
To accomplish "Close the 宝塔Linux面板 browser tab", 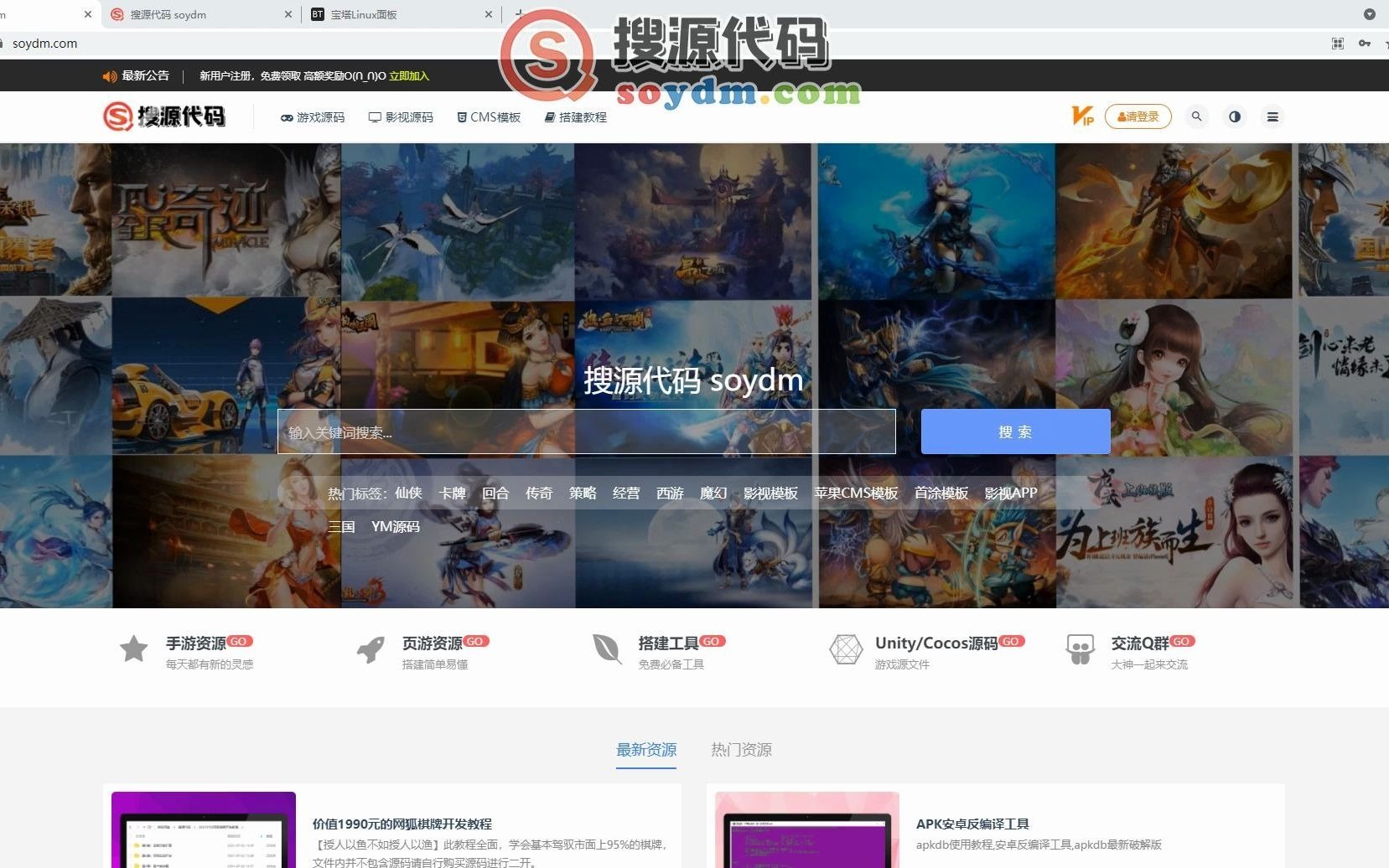I will point(490,14).
